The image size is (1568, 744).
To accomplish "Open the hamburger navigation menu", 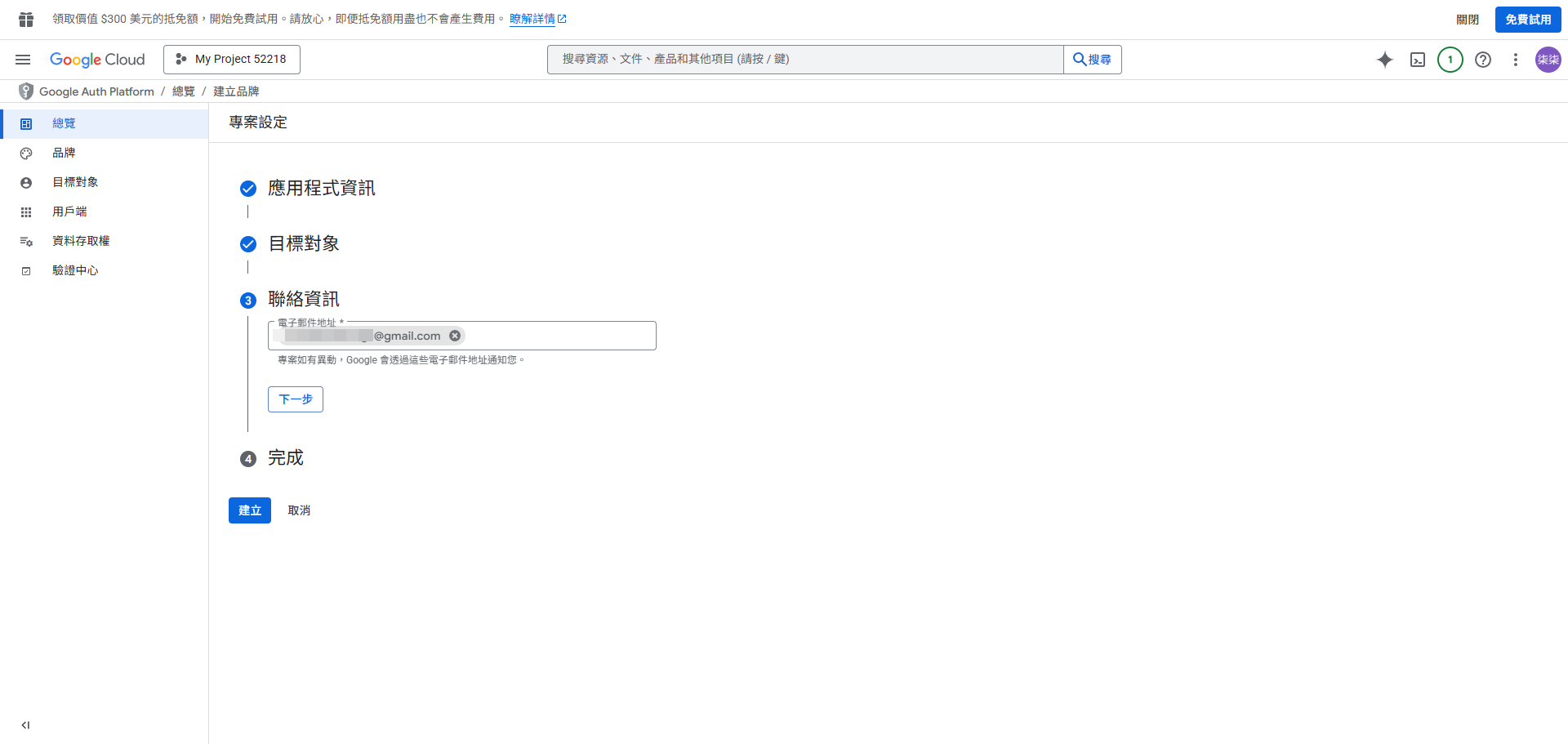I will (x=23, y=59).
